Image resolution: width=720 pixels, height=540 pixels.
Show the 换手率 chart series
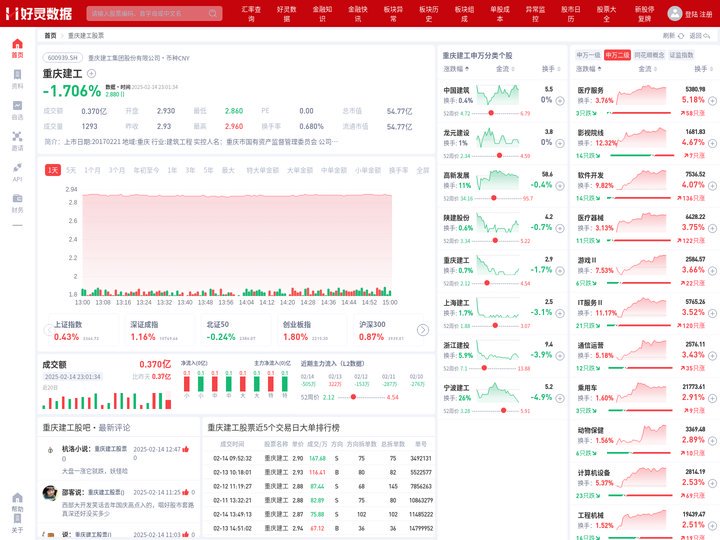click(399, 170)
